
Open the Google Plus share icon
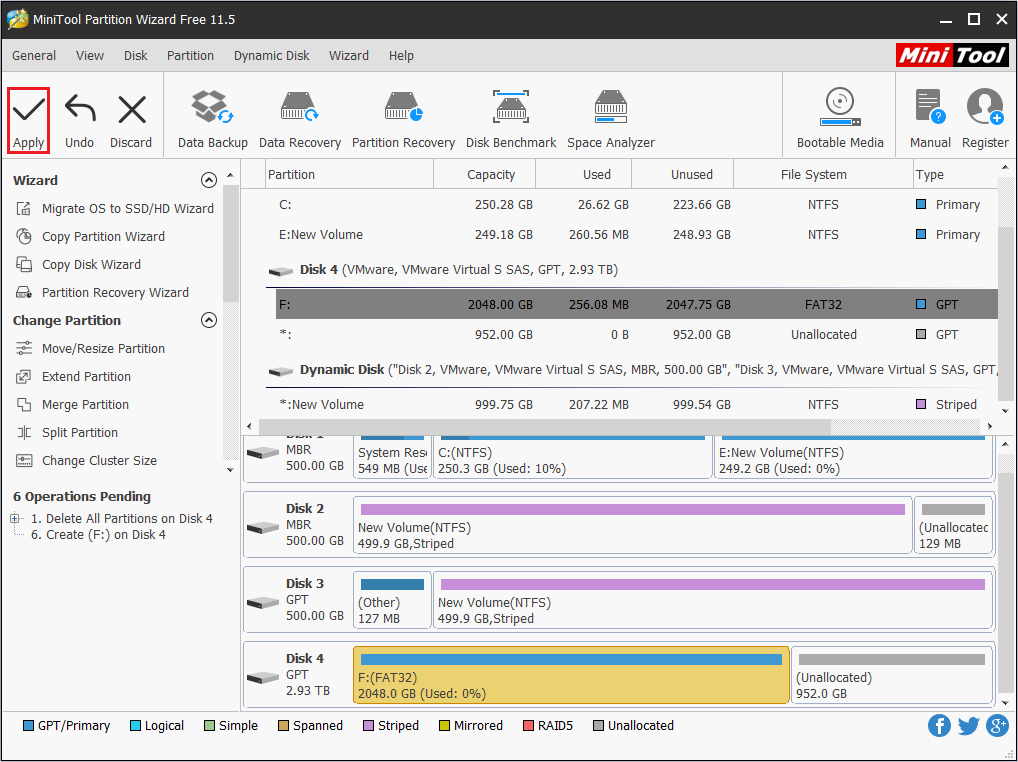pyautogui.click(x=997, y=726)
